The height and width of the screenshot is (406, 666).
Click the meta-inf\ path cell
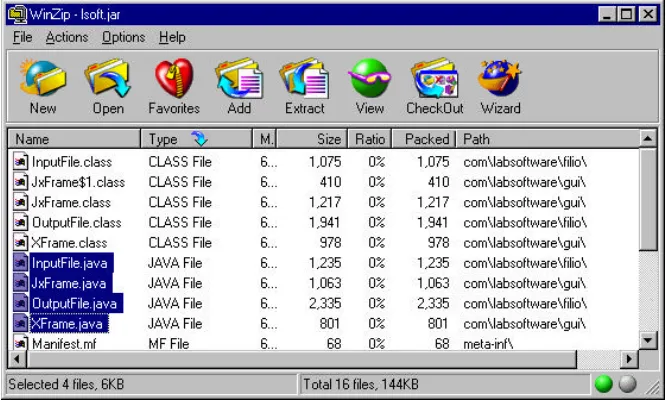tap(488, 343)
